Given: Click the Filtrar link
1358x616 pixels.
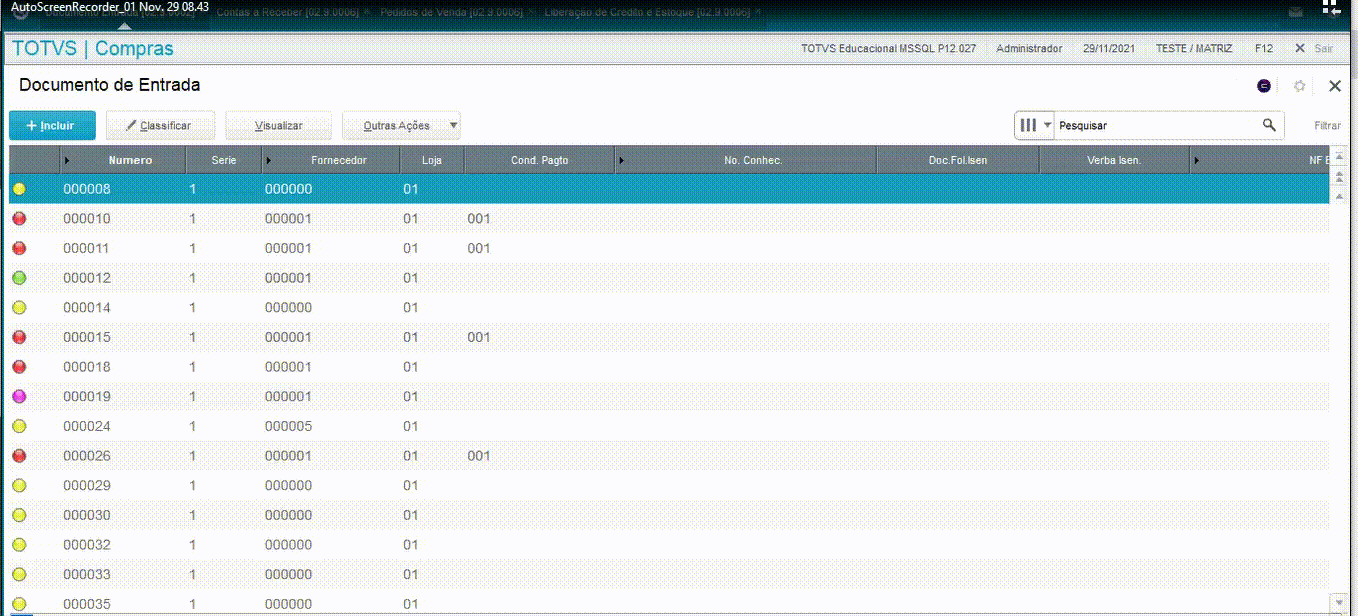Looking at the screenshot, I should [x=1328, y=126].
